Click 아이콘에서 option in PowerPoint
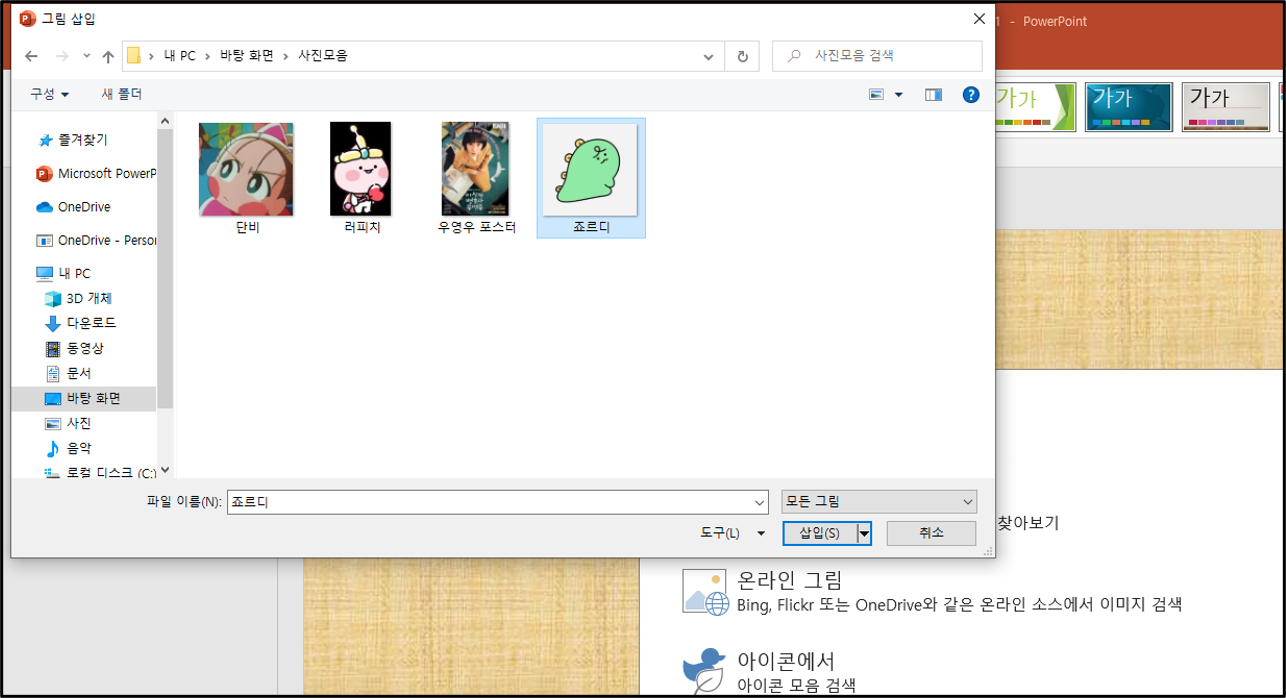The image size is (1286, 698). coord(786,661)
